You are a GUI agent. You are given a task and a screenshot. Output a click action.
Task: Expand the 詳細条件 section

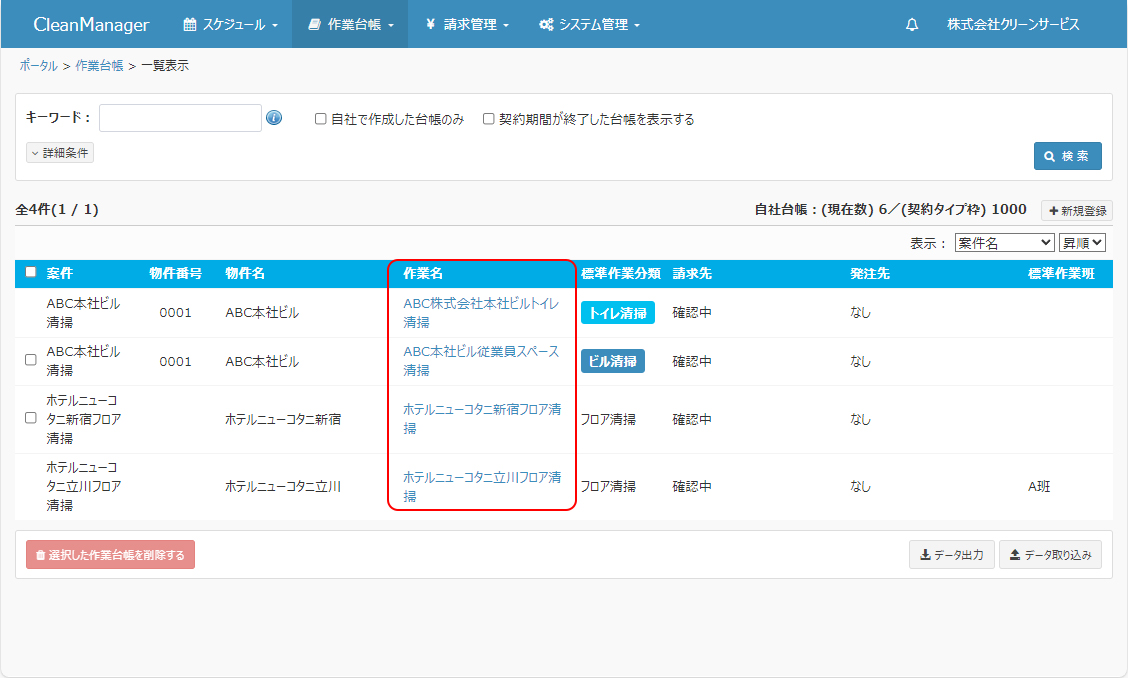tap(60, 153)
